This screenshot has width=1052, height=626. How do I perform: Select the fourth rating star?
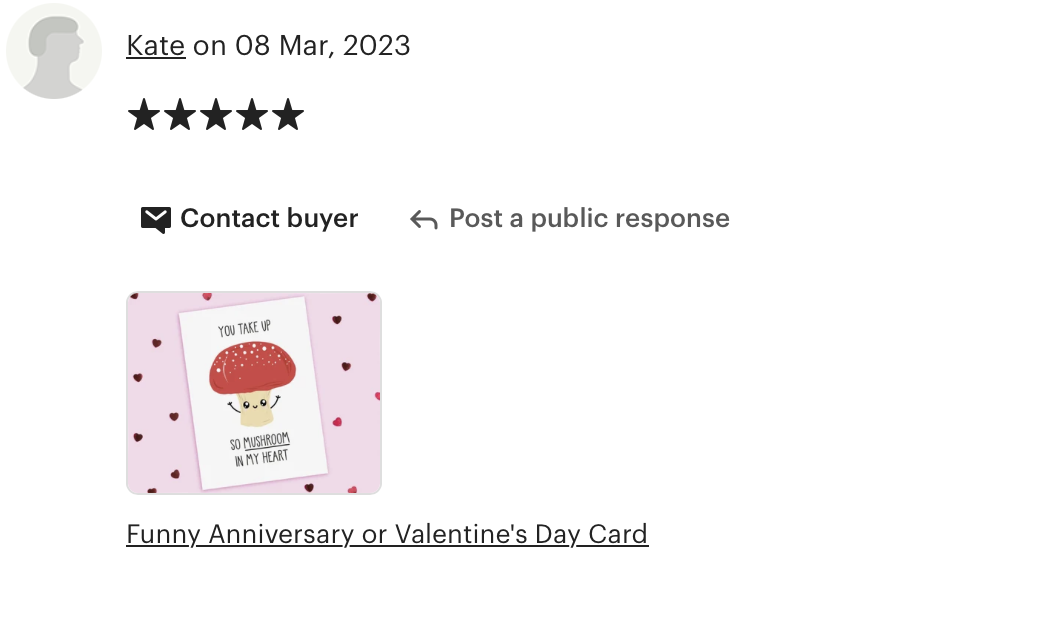pos(252,114)
